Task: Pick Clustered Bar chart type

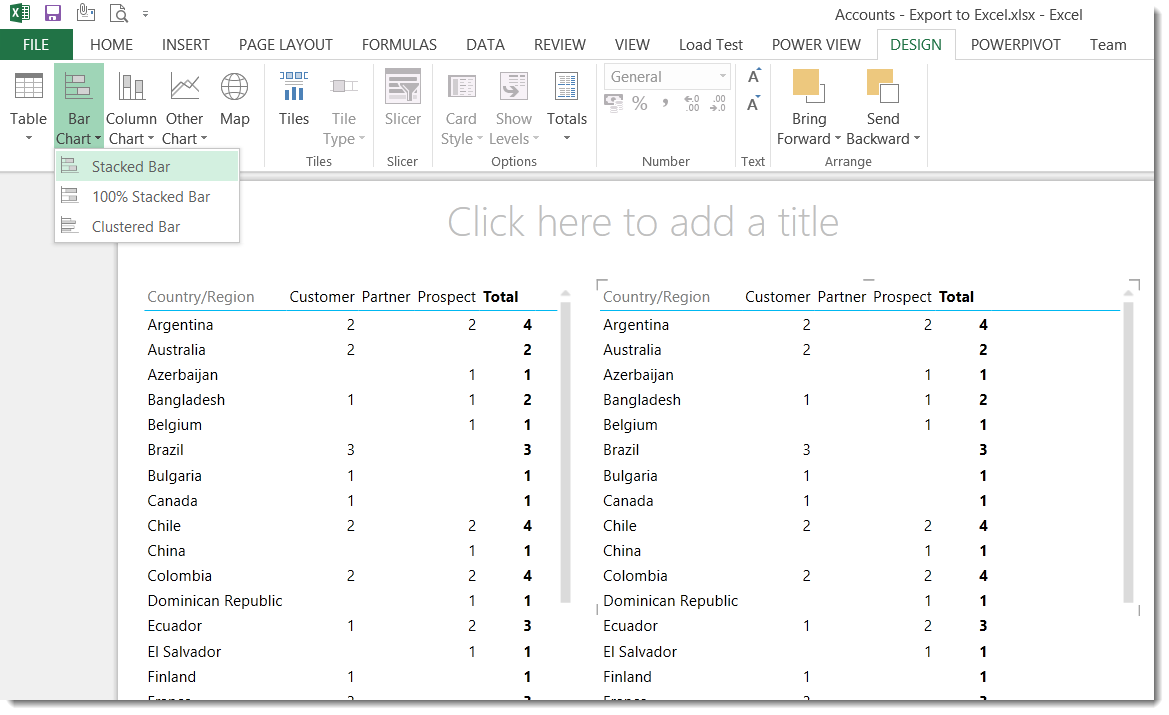Action: [136, 227]
